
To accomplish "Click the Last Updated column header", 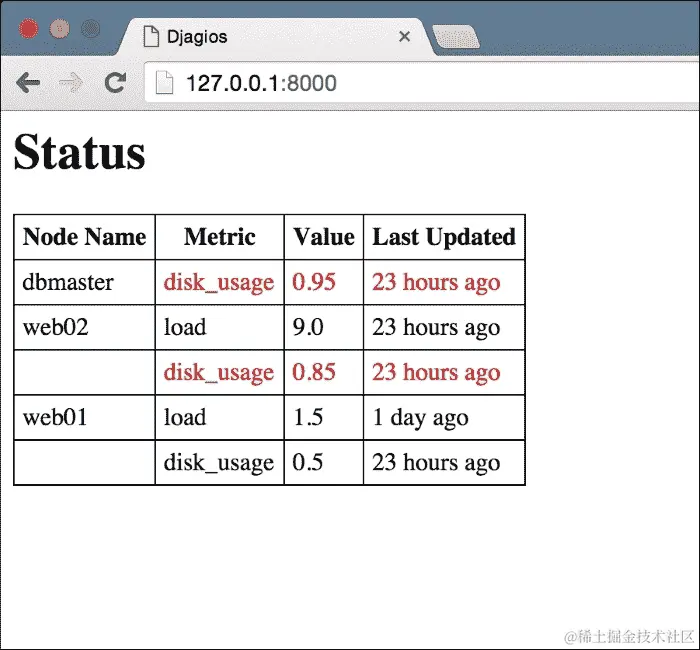I will [444, 237].
